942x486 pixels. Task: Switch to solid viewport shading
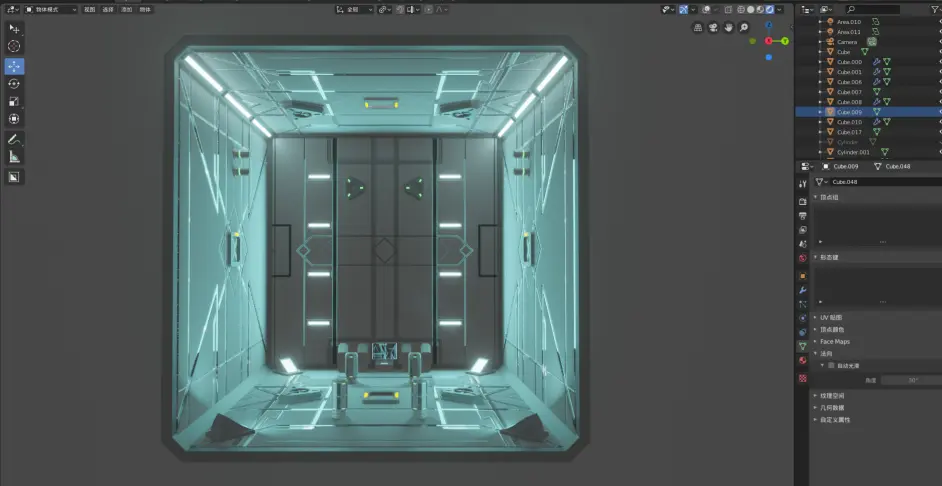click(x=750, y=10)
